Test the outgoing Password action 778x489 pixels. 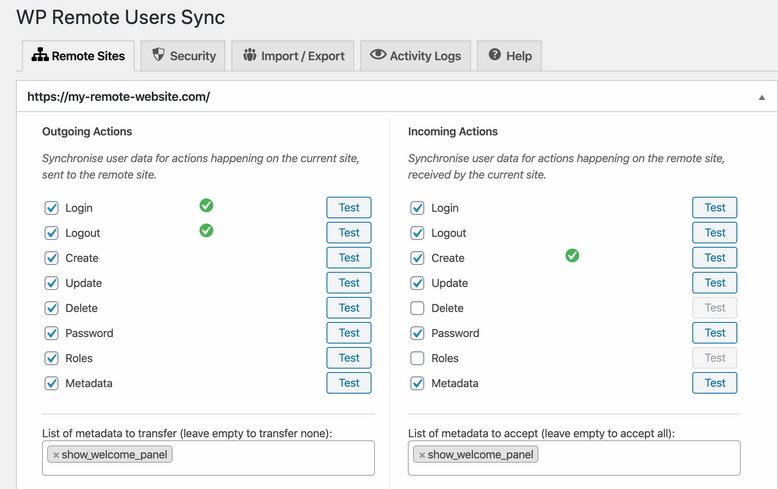pos(349,333)
